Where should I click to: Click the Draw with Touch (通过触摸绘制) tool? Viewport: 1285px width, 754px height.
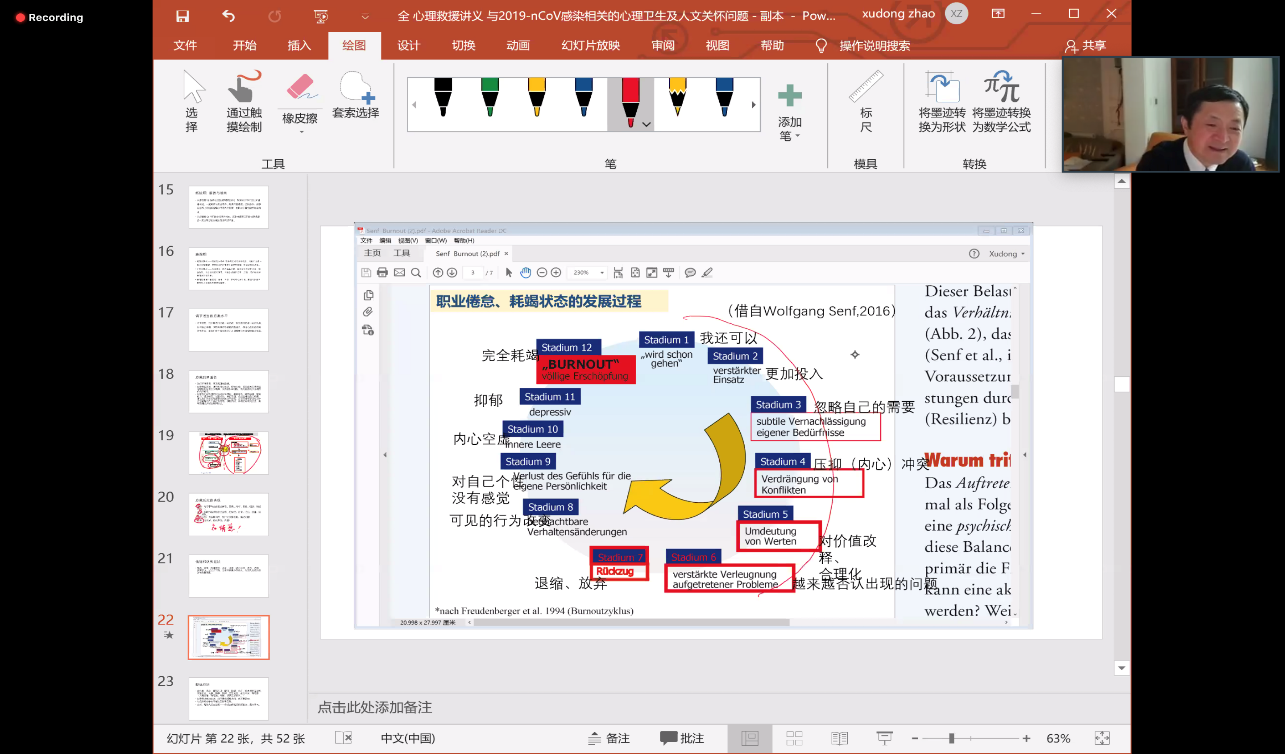[244, 102]
